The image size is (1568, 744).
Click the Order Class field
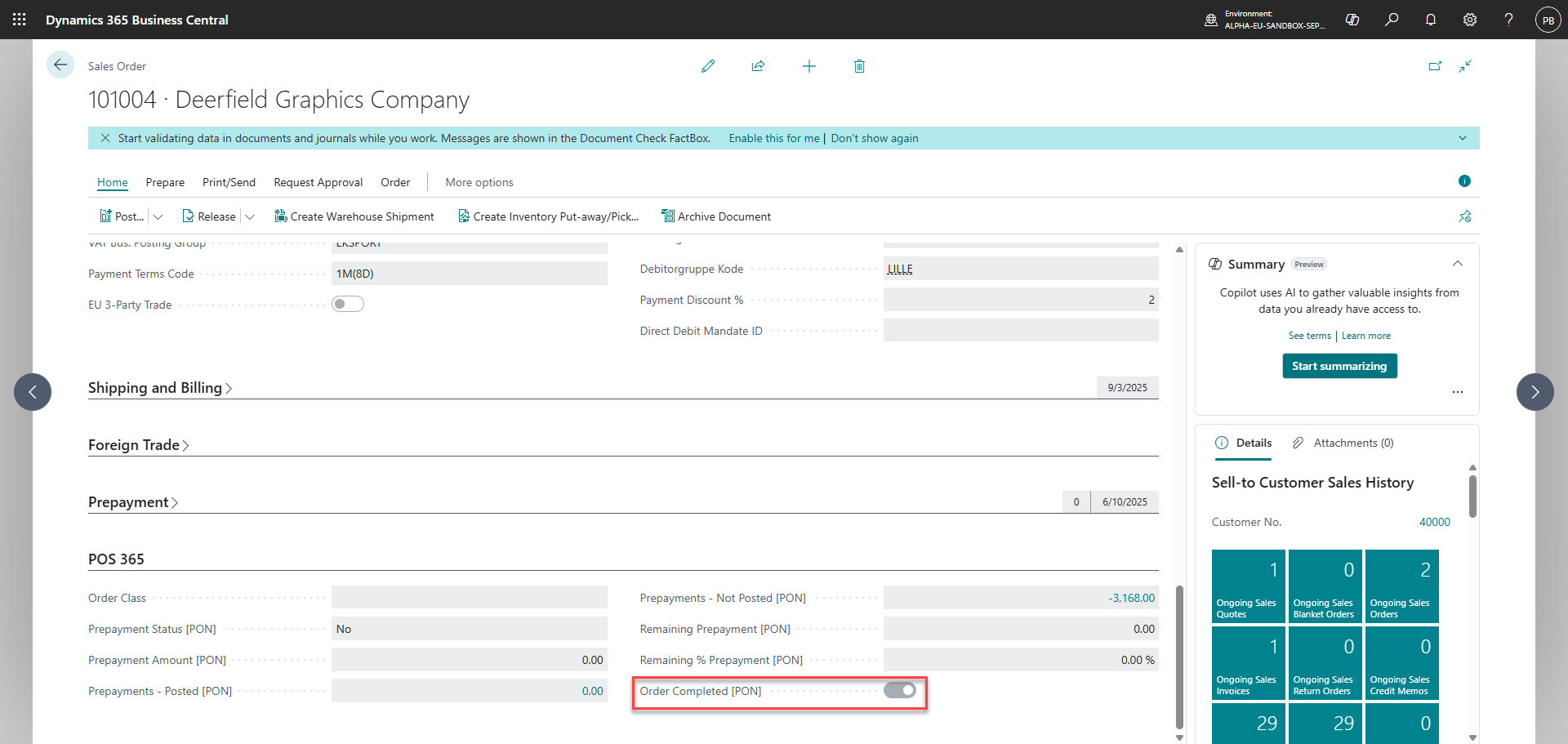coord(470,598)
